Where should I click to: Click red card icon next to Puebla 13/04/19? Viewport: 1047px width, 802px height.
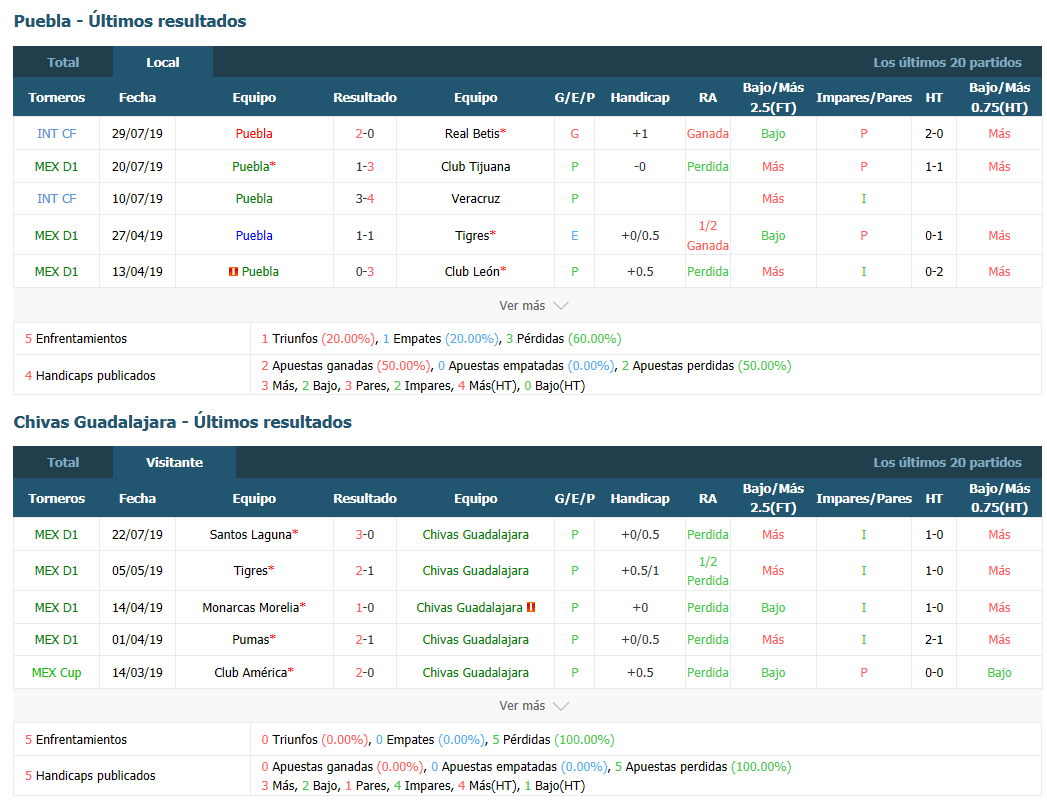click(x=233, y=272)
